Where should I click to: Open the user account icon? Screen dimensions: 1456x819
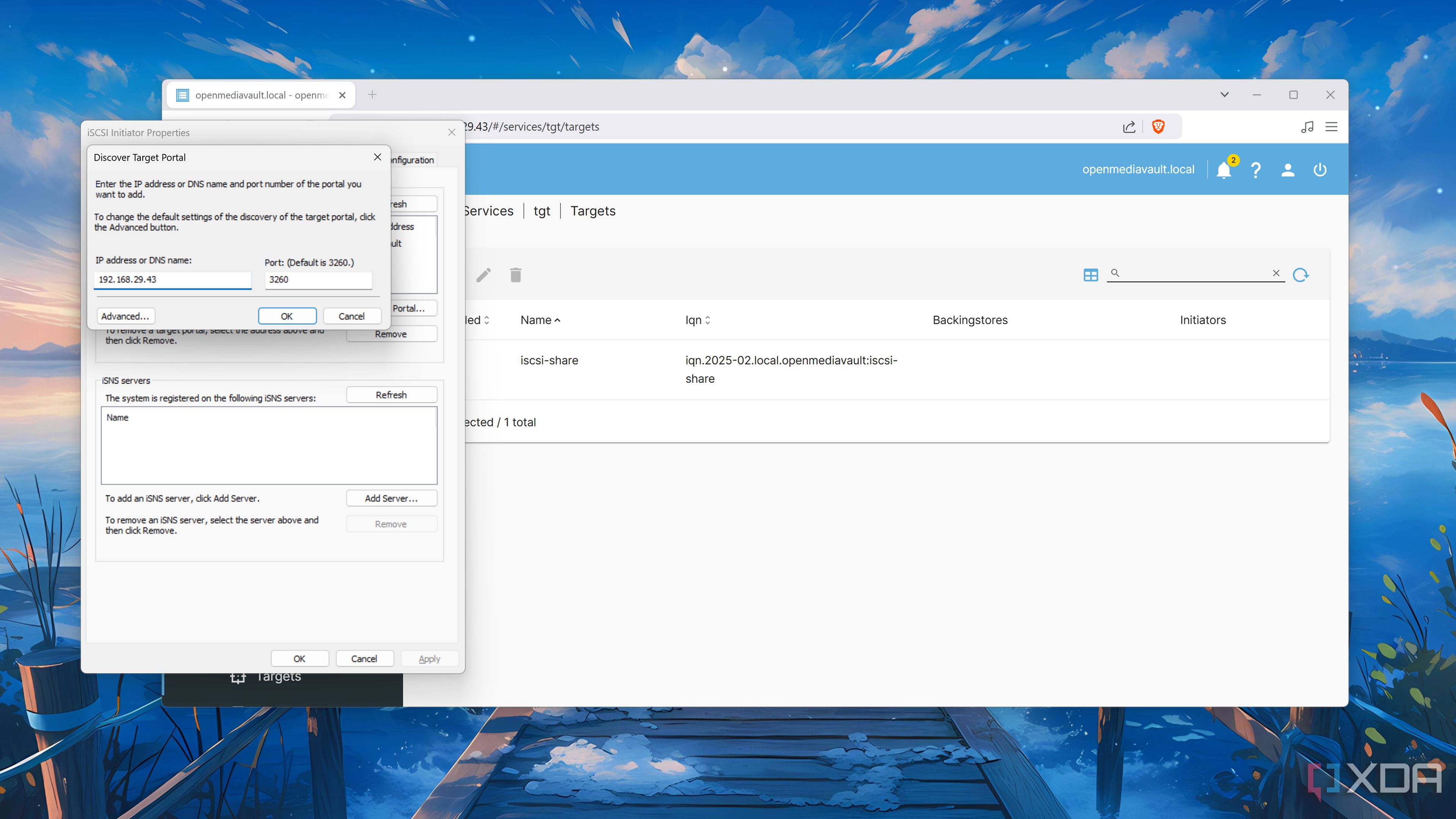coord(1288,169)
